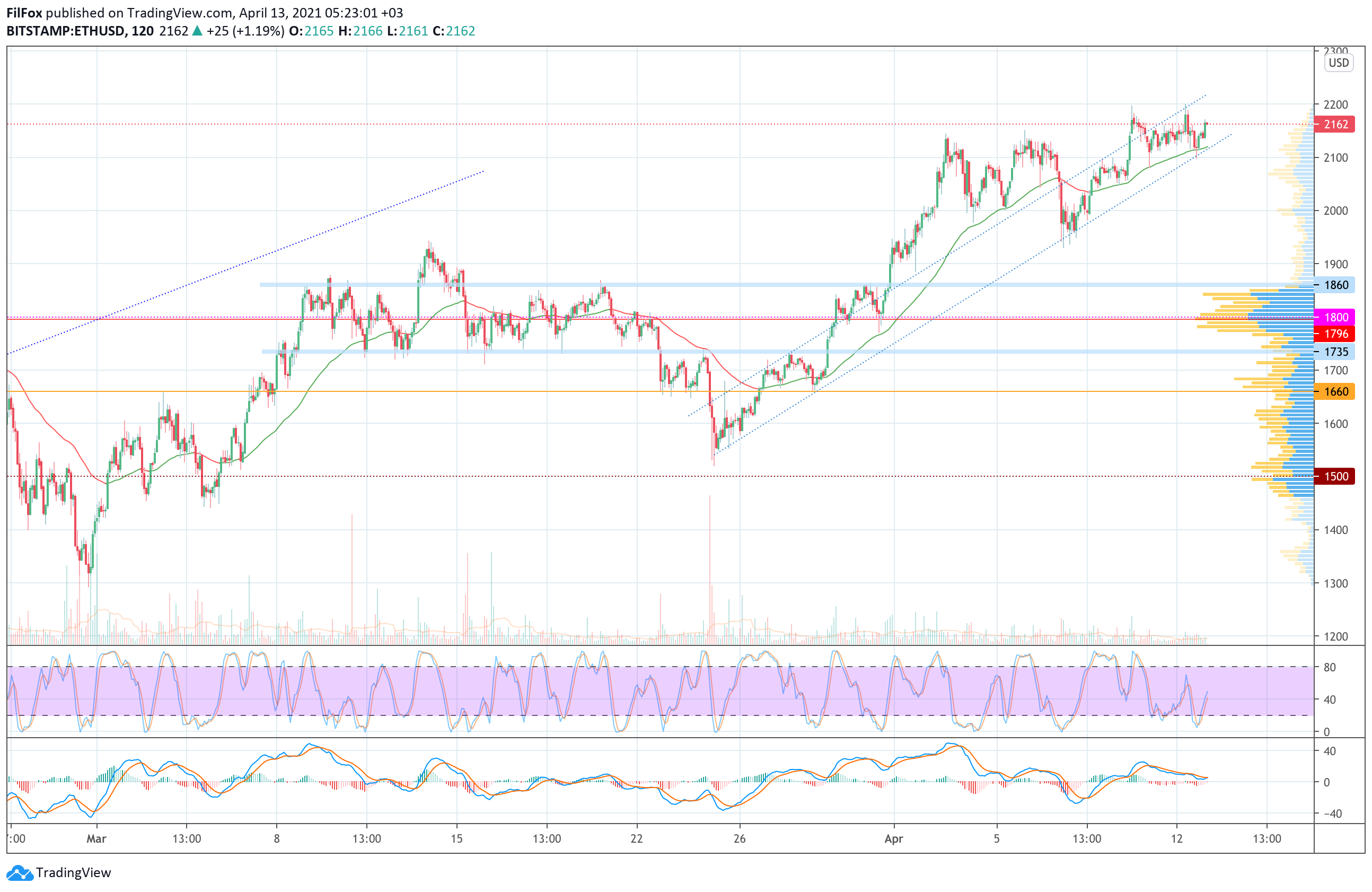The height and width of the screenshot is (892, 1372).
Task: Click the Apr date marker on time axis
Action: pos(893,838)
